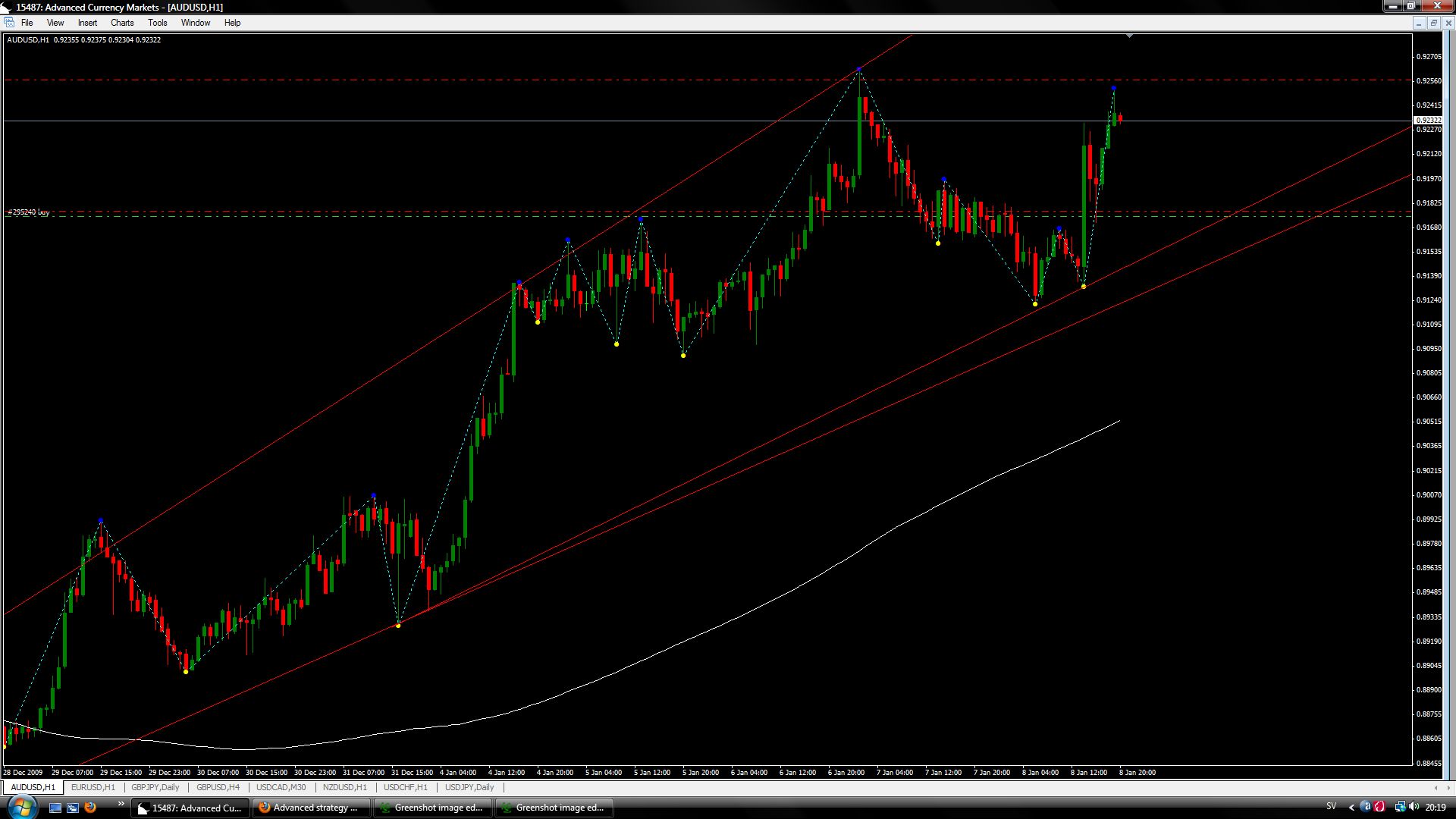Select the USDCAD,M30 chart tab
This screenshot has width=1456, height=819.
pyautogui.click(x=281, y=787)
